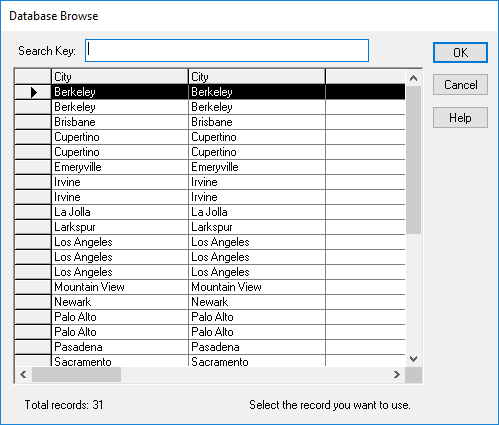
Task: Select the Brisbane record
Action: [210, 122]
